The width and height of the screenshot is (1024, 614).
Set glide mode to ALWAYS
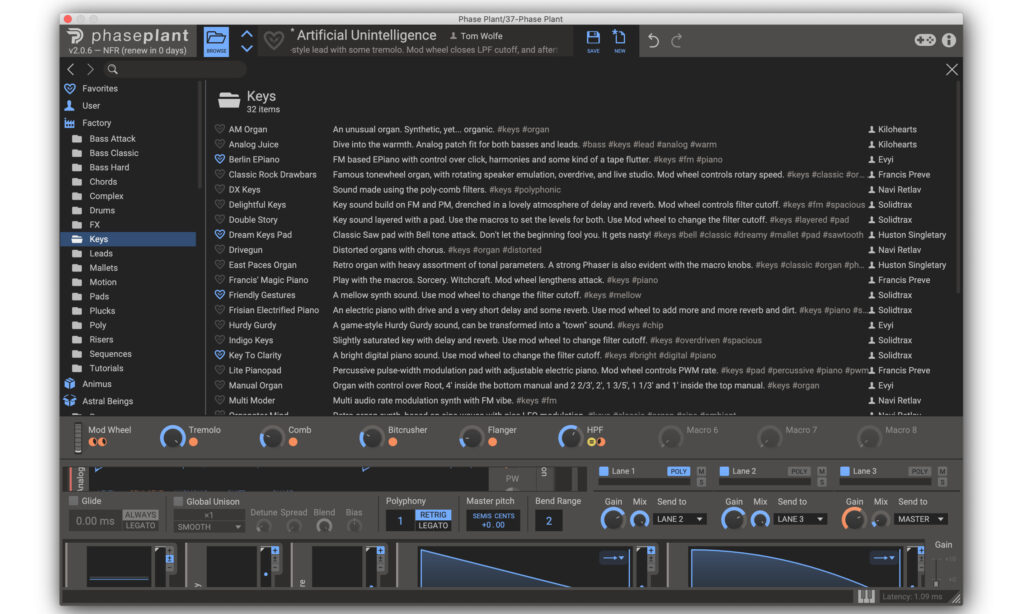click(140, 515)
